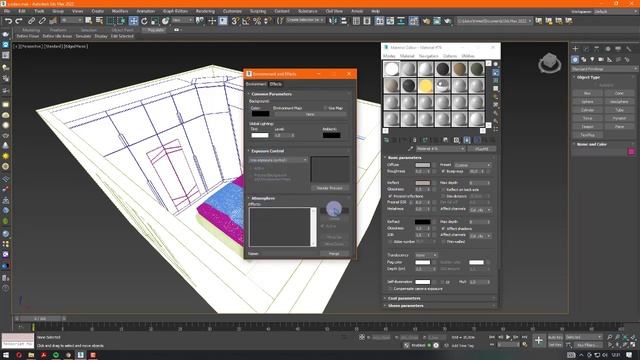The image size is (640, 360).
Task: Switch to Effects tab in Environment dialog
Action: pyautogui.click(x=276, y=84)
